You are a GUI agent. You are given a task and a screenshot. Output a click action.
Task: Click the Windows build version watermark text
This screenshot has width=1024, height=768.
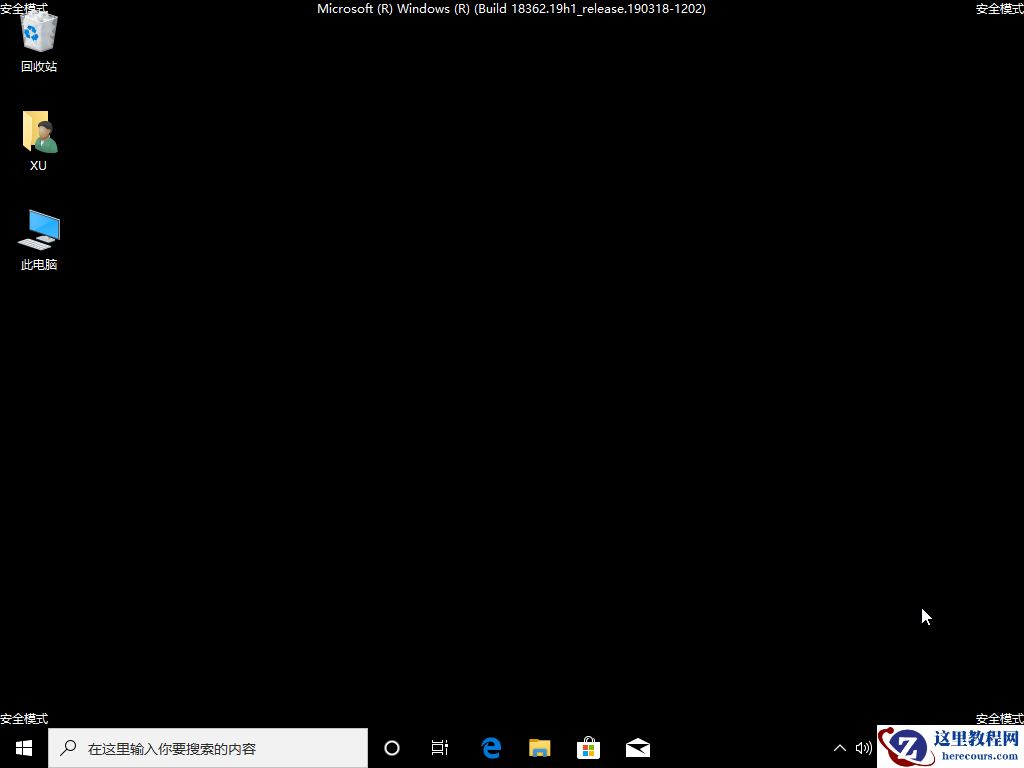(511, 8)
